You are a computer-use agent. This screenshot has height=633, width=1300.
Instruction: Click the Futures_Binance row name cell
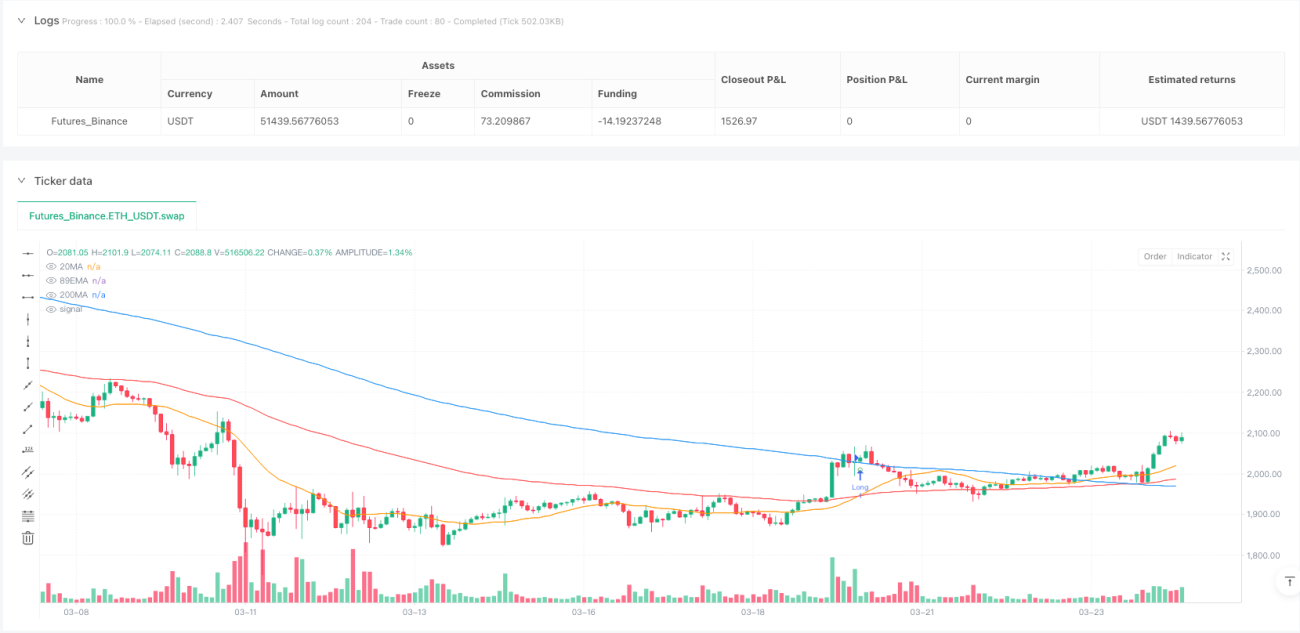click(x=89, y=121)
